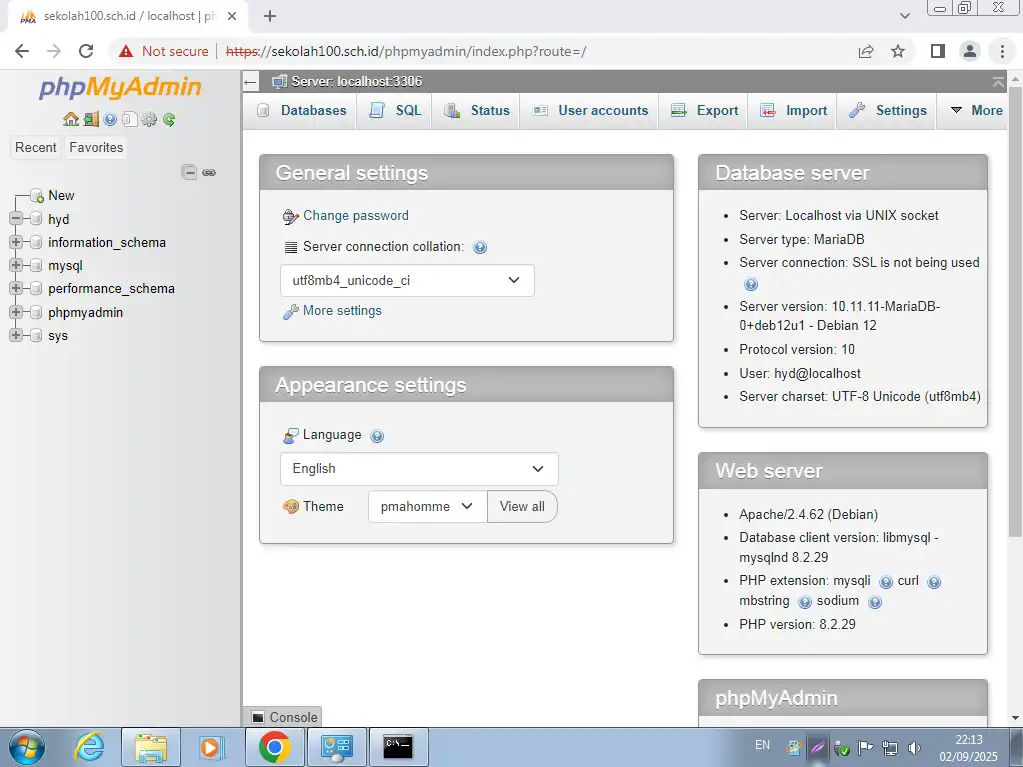Open the Language dropdown set to English
Screen dimensions: 1023x767
[419, 469]
